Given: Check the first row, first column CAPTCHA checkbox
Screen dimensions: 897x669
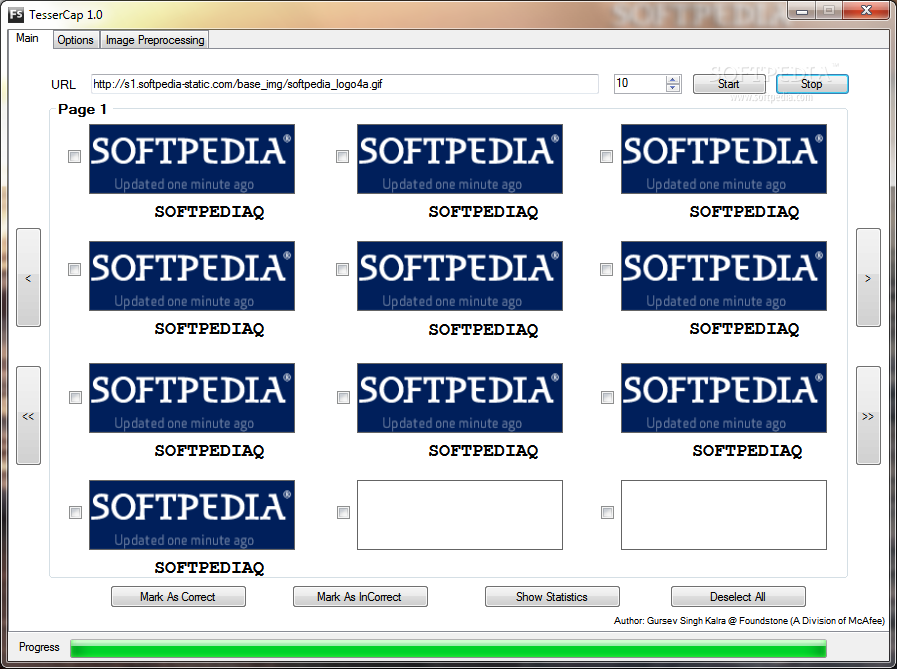Looking at the screenshot, I should 74,156.
